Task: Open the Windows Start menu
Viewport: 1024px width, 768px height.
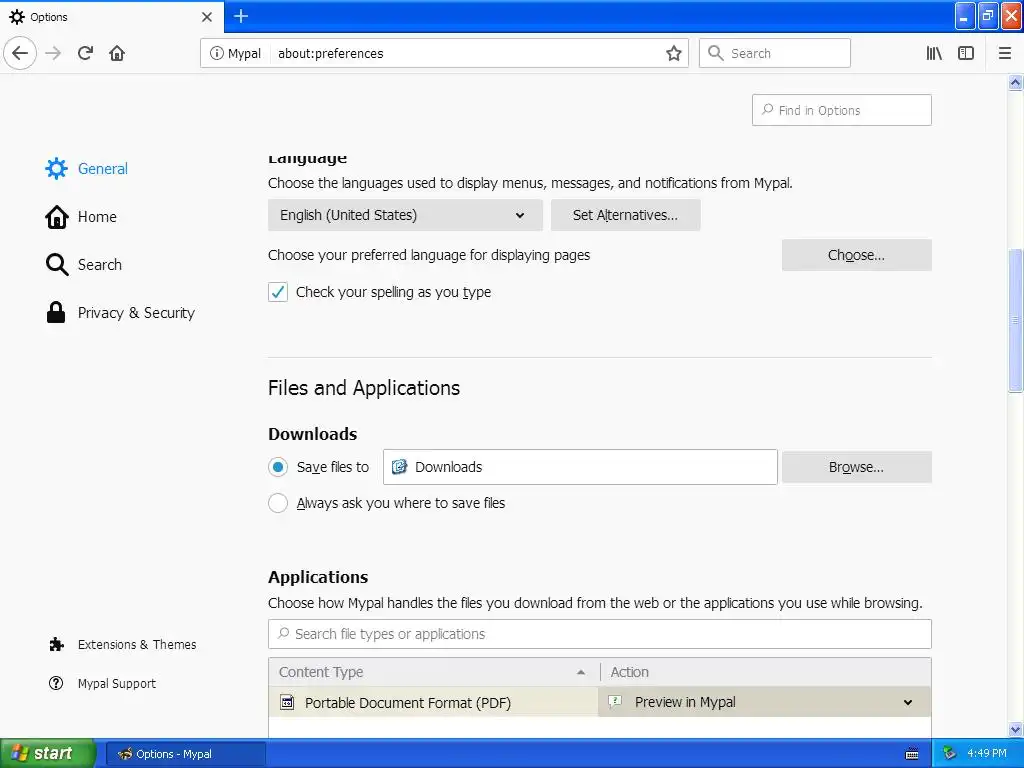Action: pos(47,753)
